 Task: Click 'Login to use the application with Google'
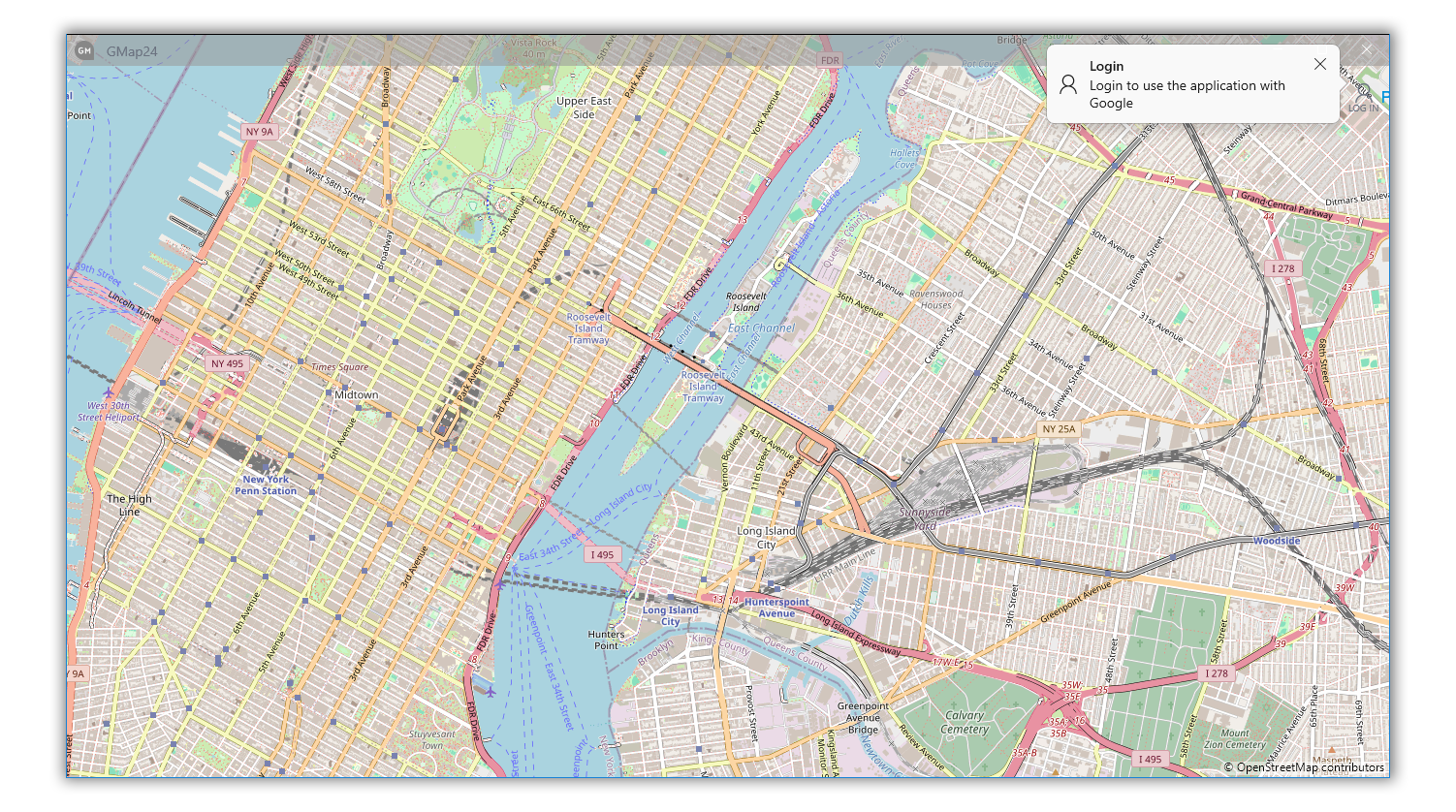click(x=1187, y=94)
